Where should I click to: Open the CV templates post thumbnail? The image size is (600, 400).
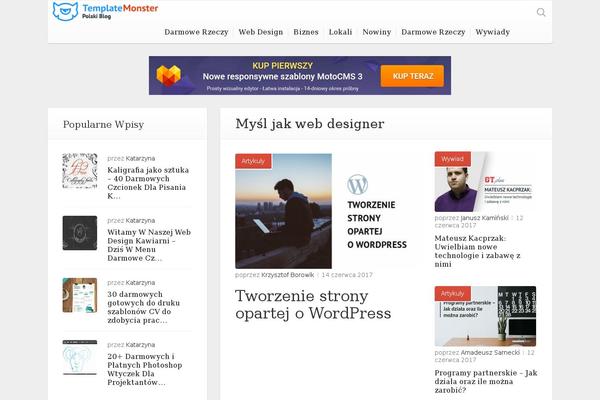tap(80, 295)
